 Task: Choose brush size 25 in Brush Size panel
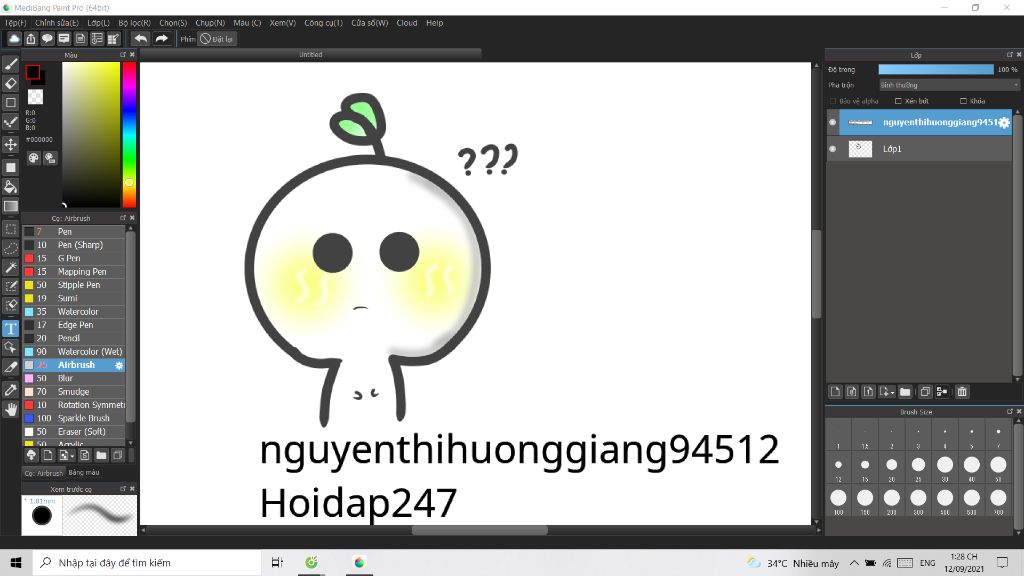click(918, 465)
